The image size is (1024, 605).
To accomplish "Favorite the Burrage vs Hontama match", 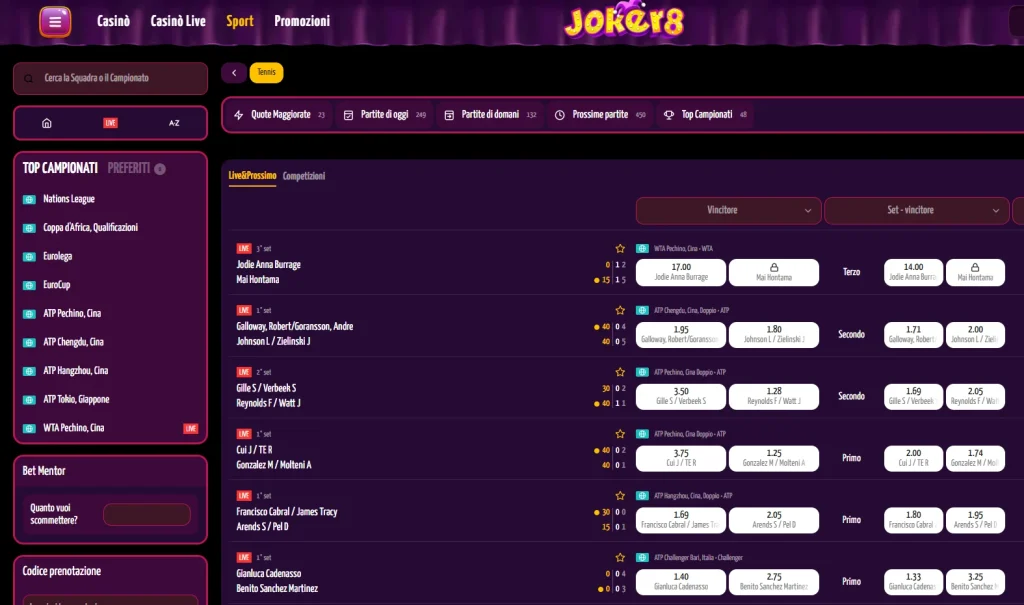I will point(620,248).
